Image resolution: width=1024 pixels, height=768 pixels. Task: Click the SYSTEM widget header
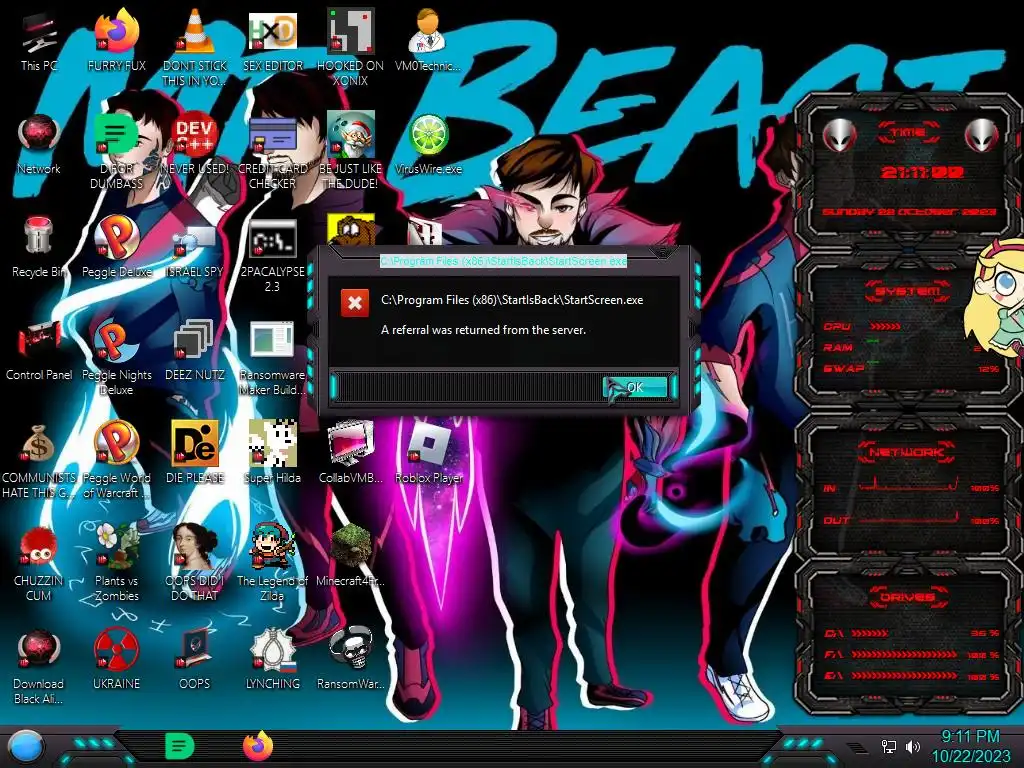pos(908,292)
